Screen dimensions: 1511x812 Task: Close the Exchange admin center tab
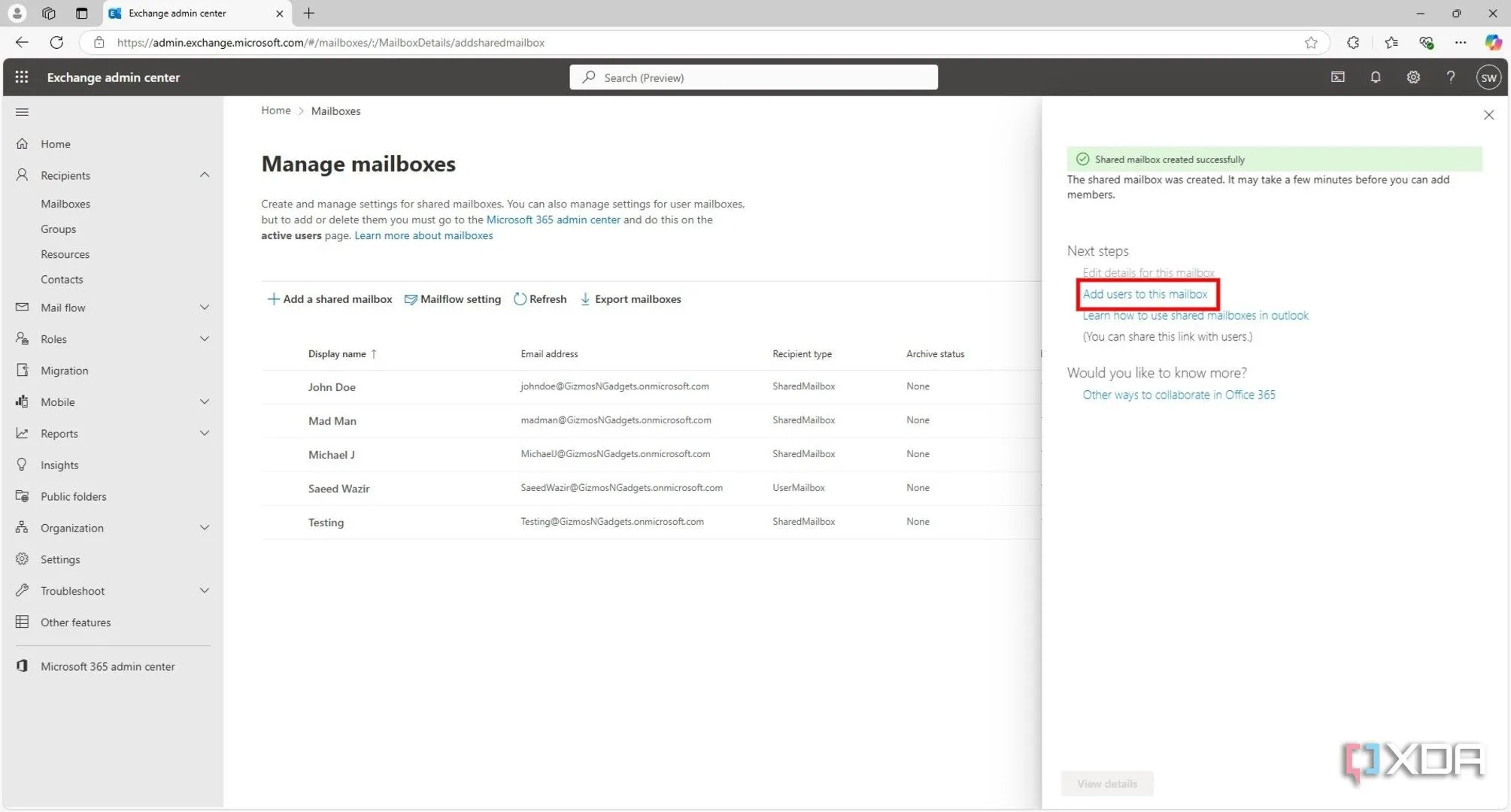point(279,13)
